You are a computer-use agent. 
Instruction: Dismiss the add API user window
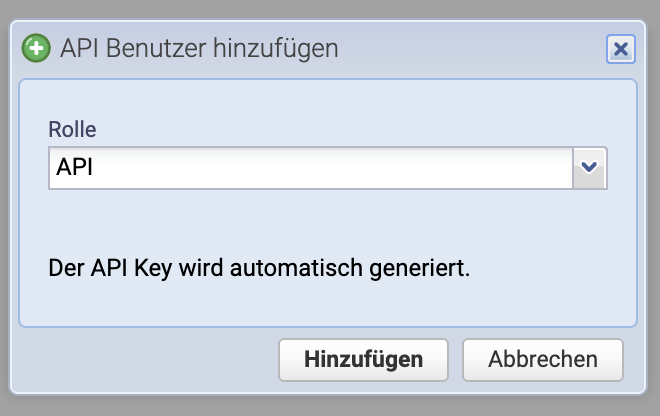point(620,49)
